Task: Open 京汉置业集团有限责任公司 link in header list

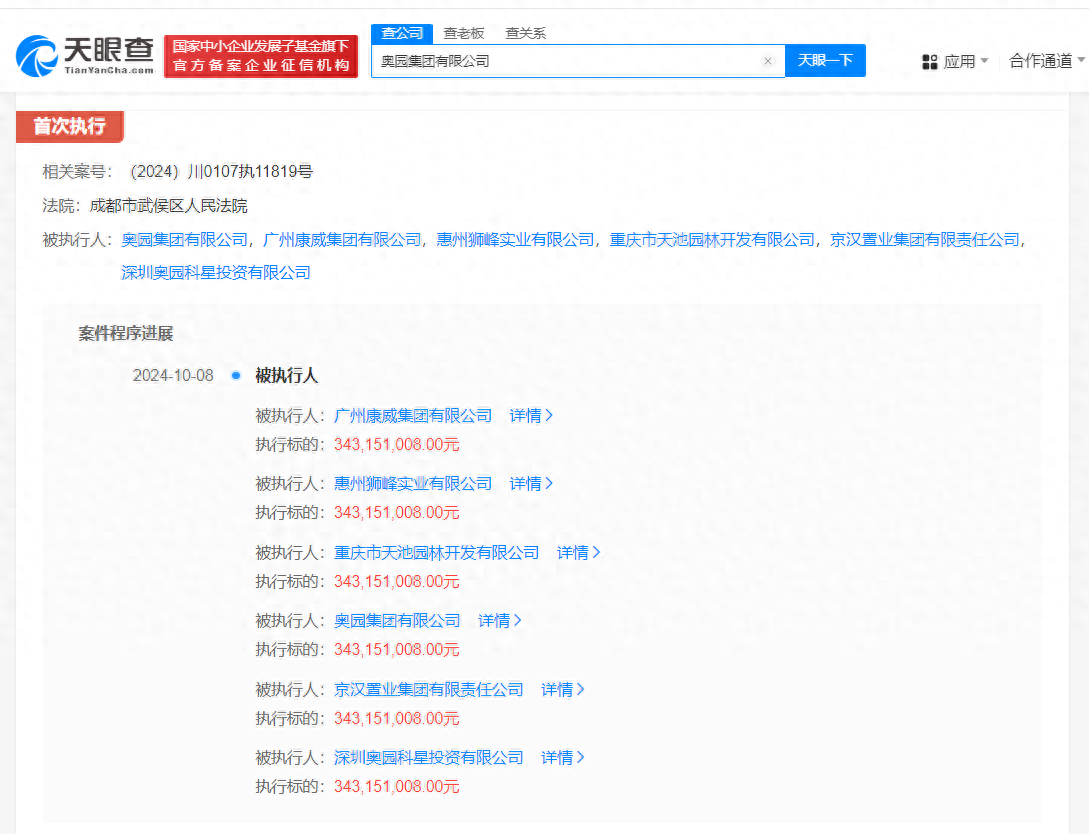Action: [x=925, y=240]
